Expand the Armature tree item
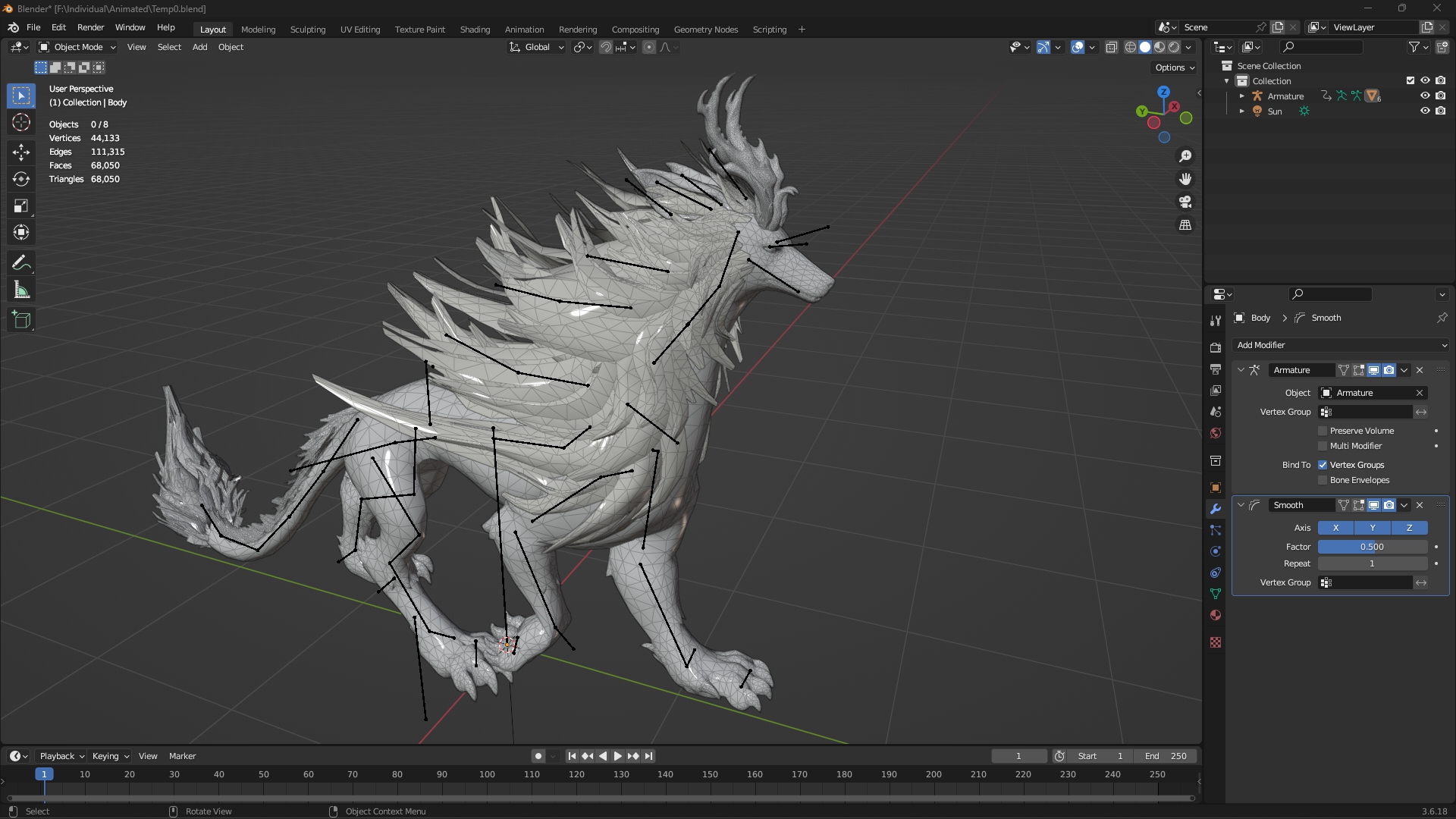 pyautogui.click(x=1242, y=96)
